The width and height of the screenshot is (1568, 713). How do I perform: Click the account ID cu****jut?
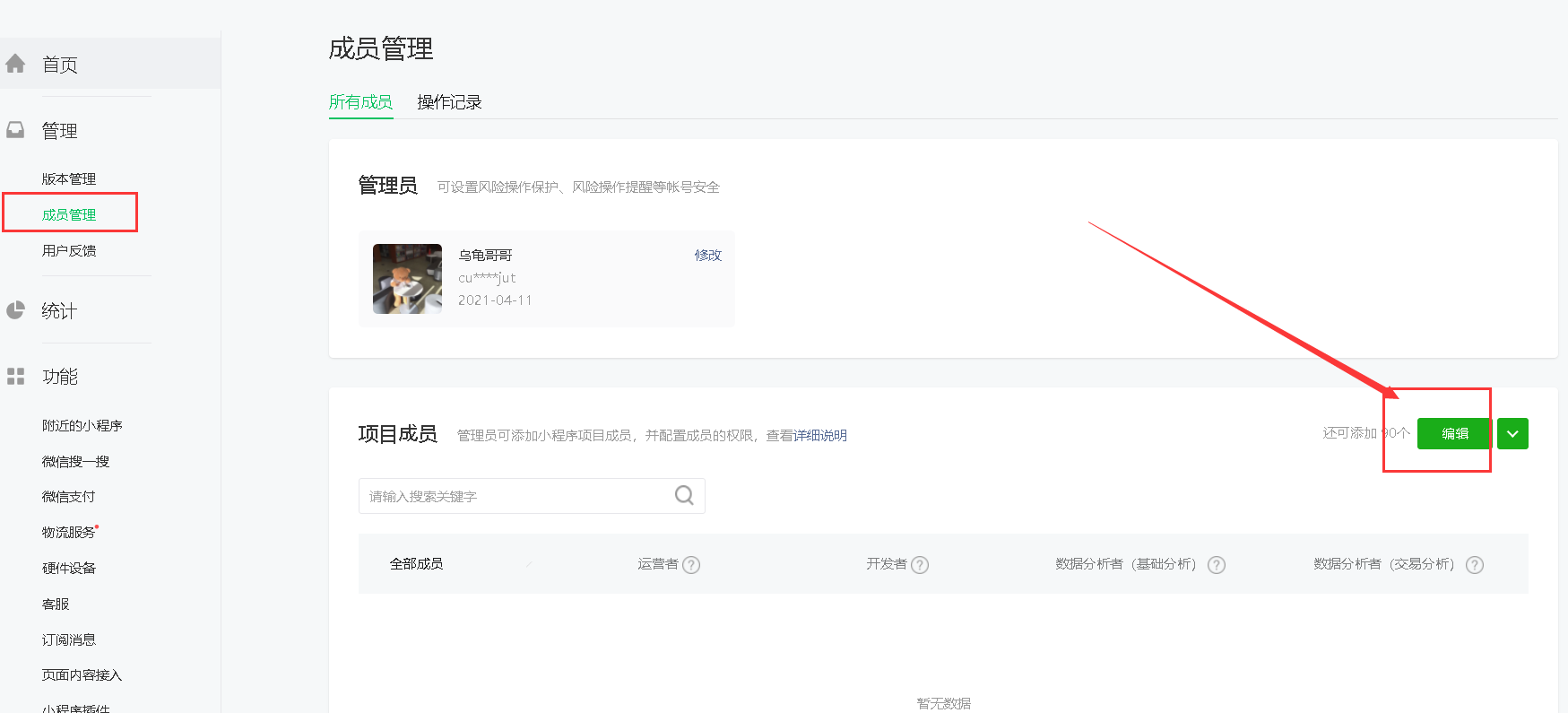pyautogui.click(x=487, y=277)
